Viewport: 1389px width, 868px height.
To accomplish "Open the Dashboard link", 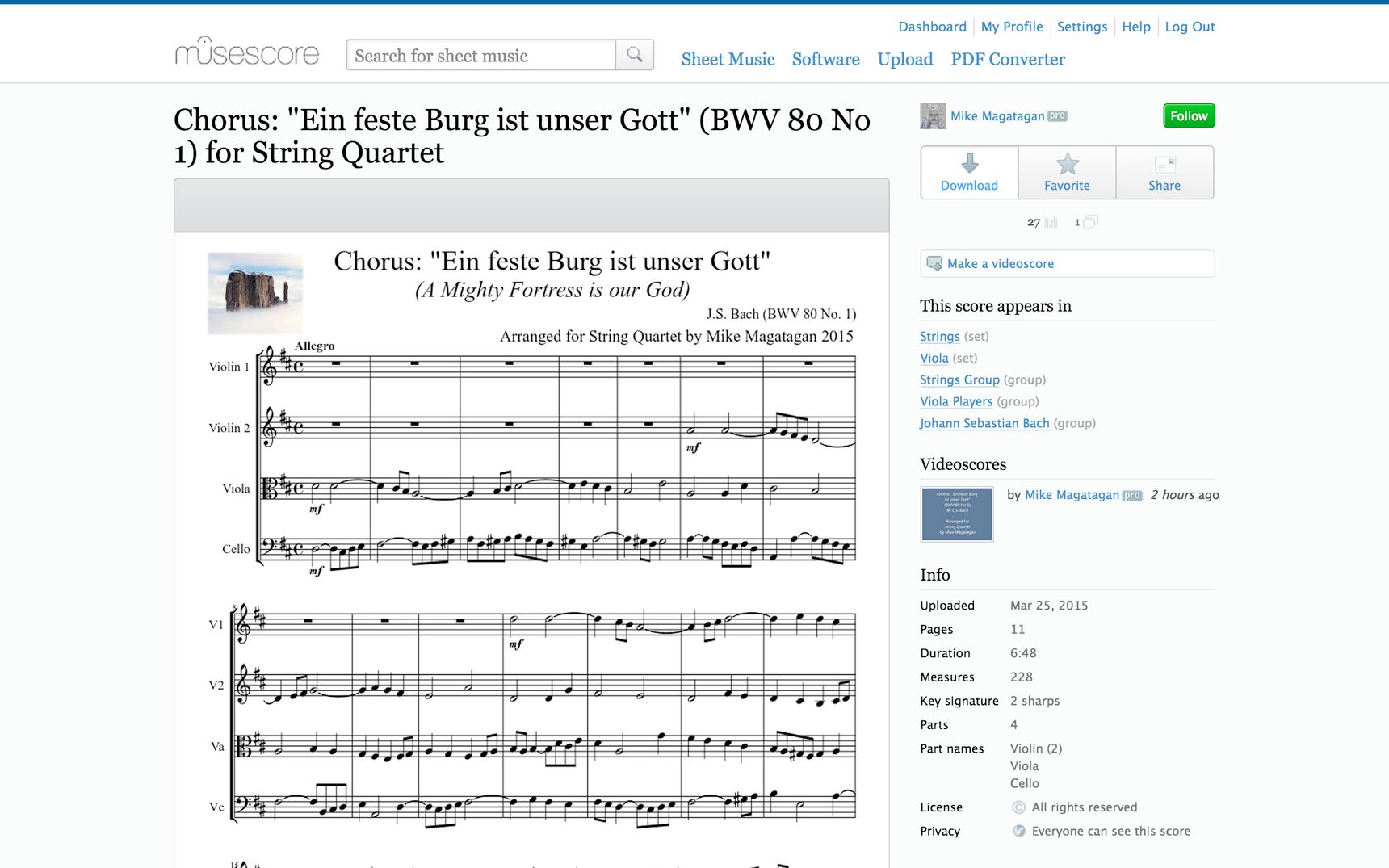I will point(932,27).
